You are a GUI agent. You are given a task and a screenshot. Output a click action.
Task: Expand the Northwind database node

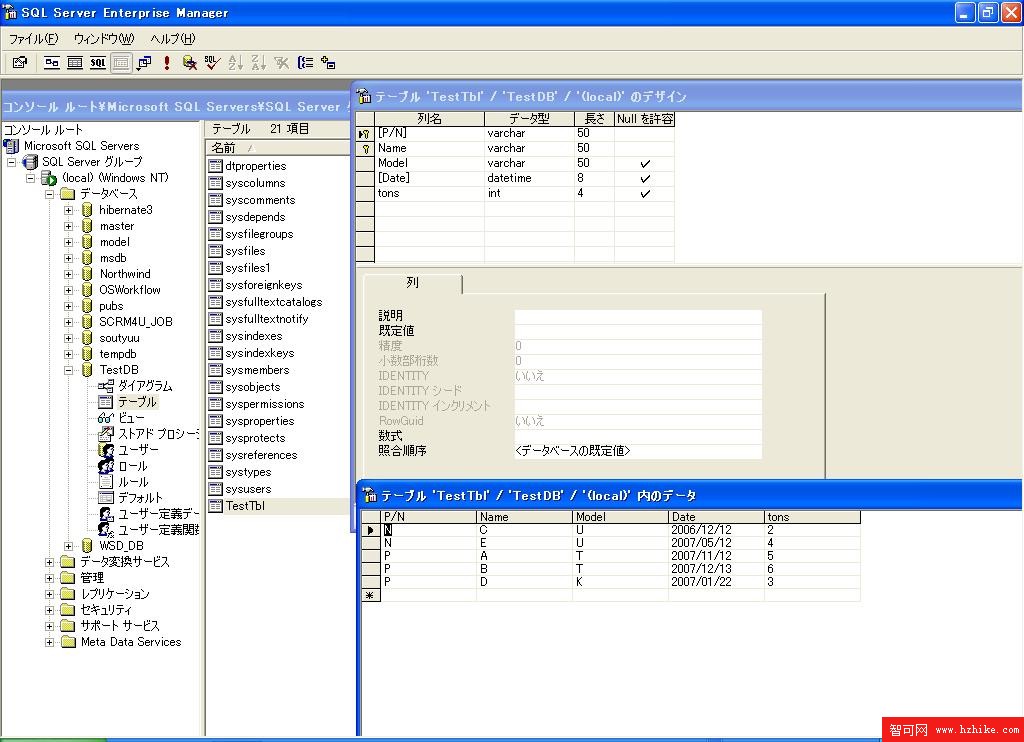click(x=69, y=274)
